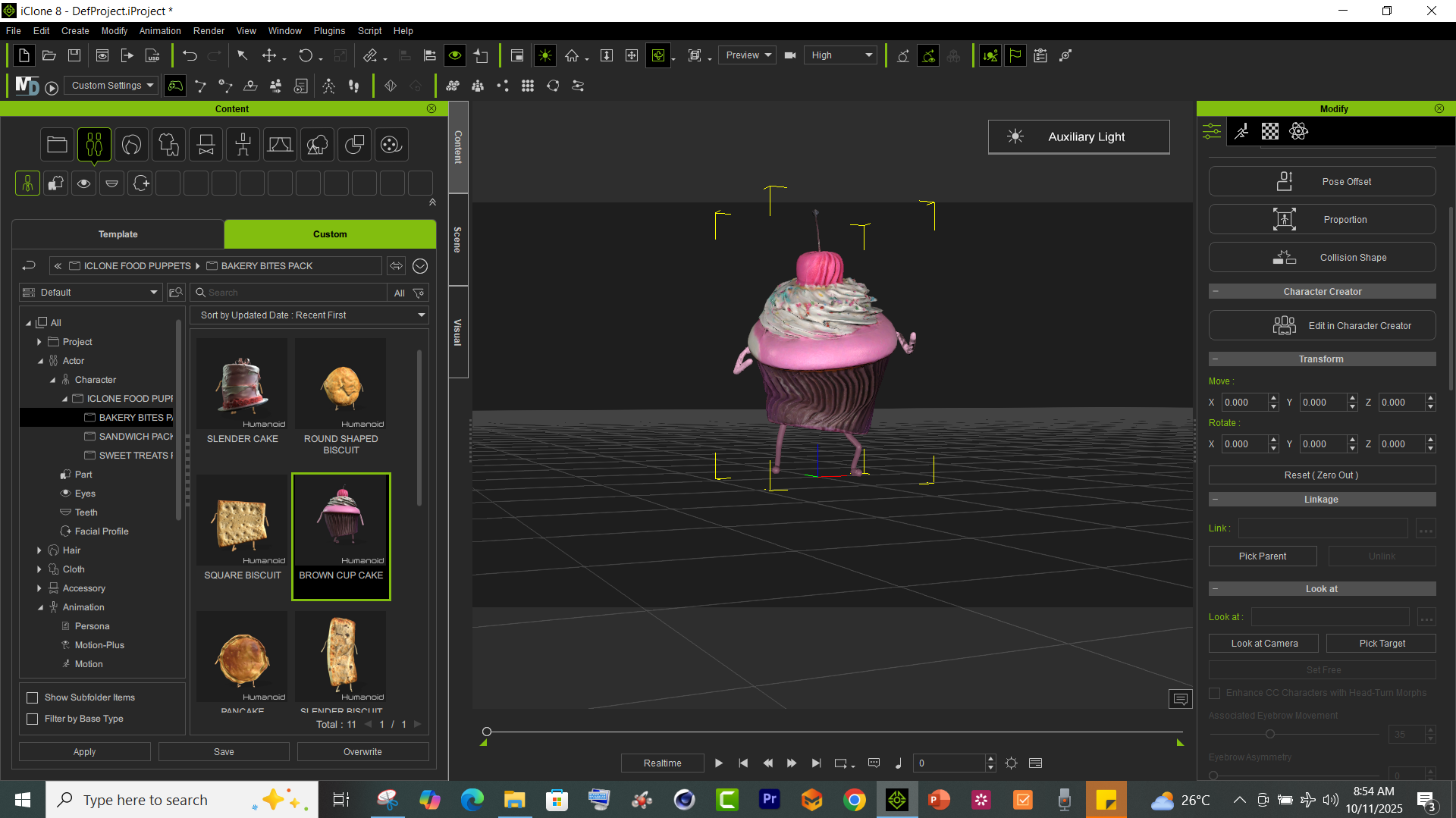Open the Animation menu
Screen dimensions: 1456x818
pyautogui.click(x=160, y=31)
